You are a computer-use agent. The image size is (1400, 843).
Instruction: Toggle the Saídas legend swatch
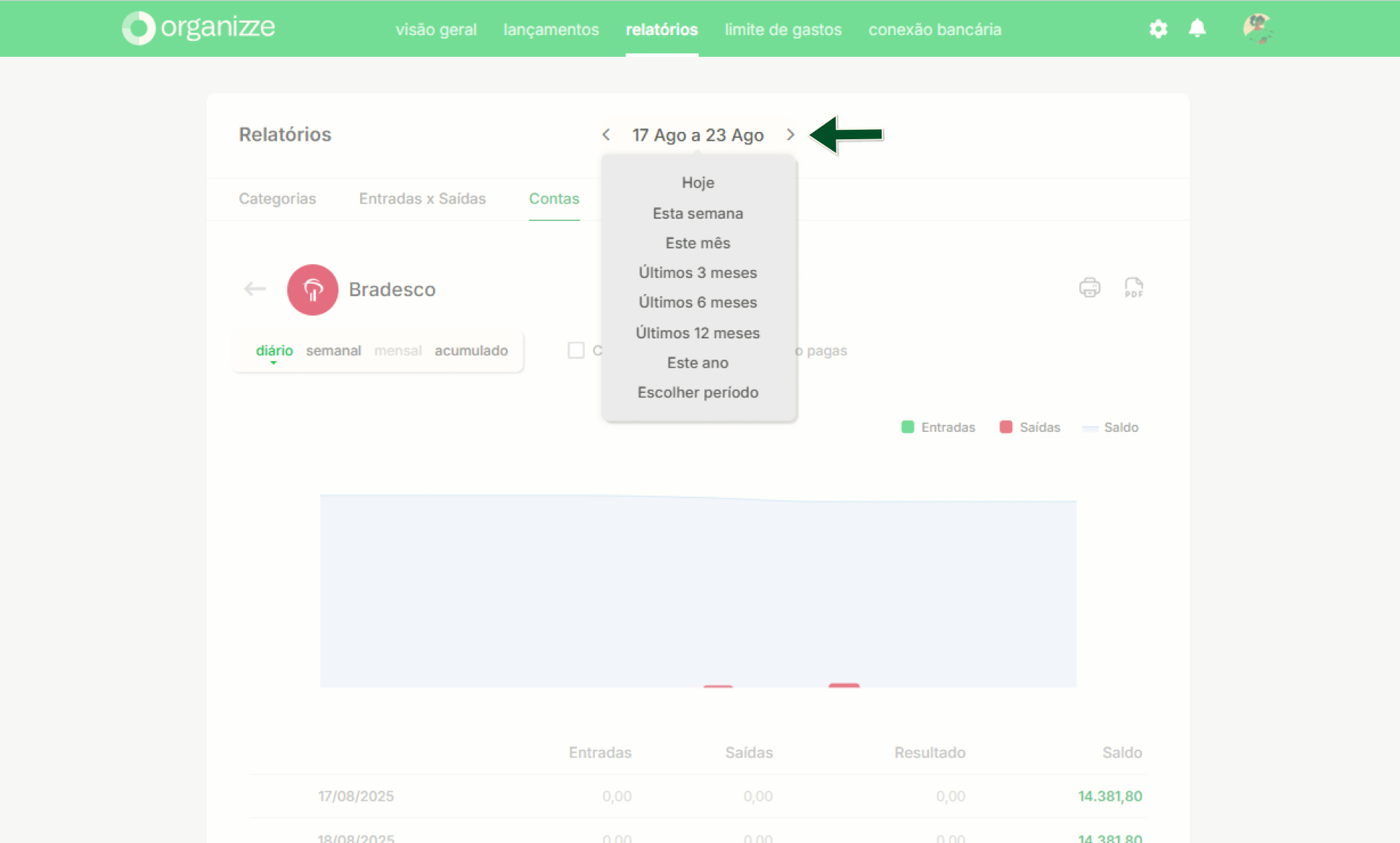pyautogui.click(x=1006, y=427)
